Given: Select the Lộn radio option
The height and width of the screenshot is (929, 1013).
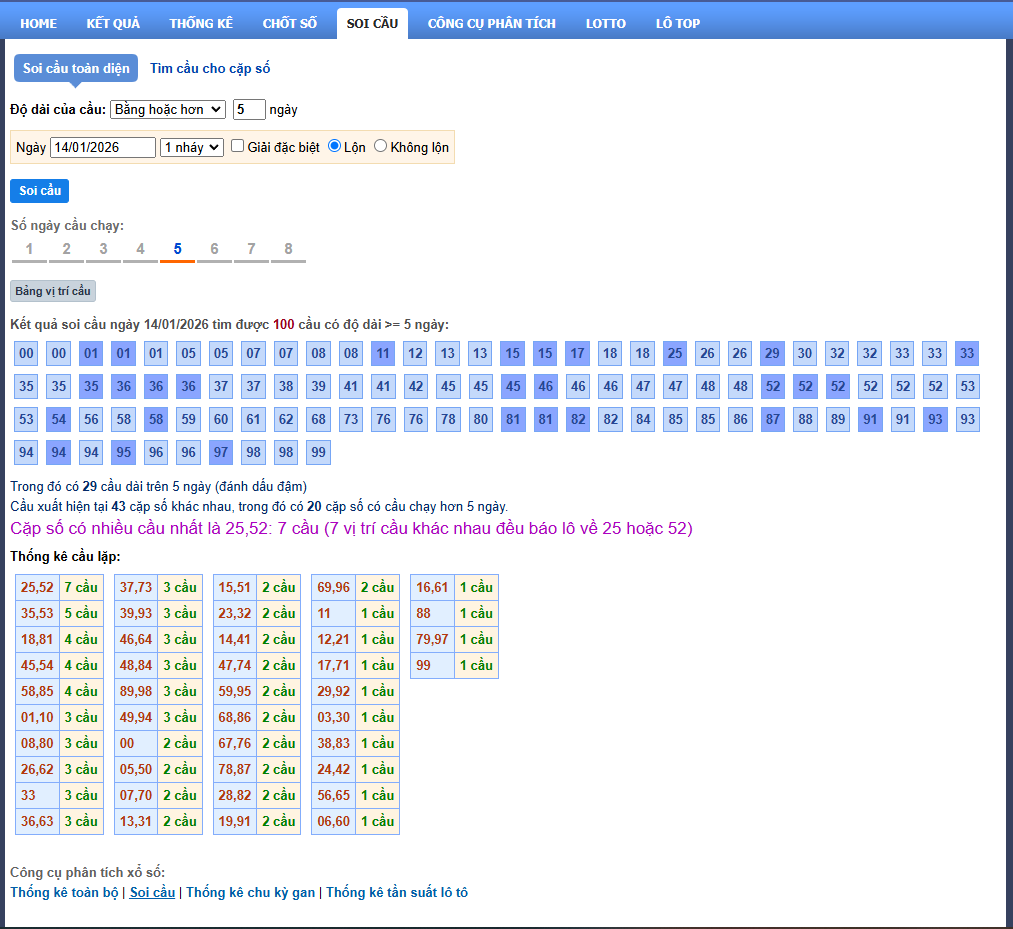Looking at the screenshot, I should tap(335, 146).
